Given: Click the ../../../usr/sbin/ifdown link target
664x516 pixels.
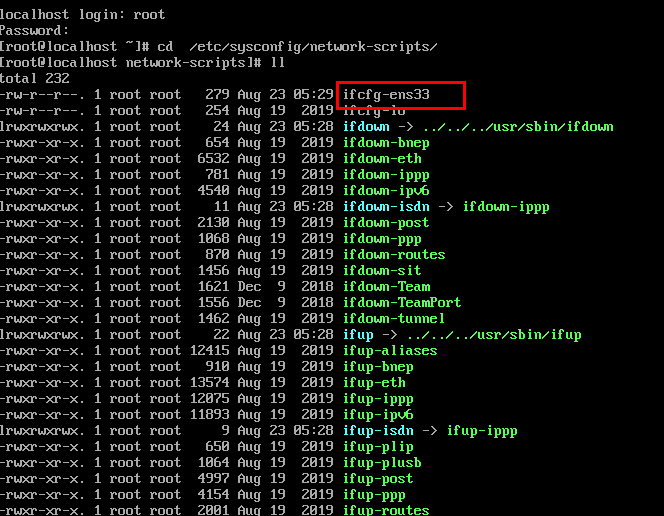Looking at the screenshot, I should 518,127.
